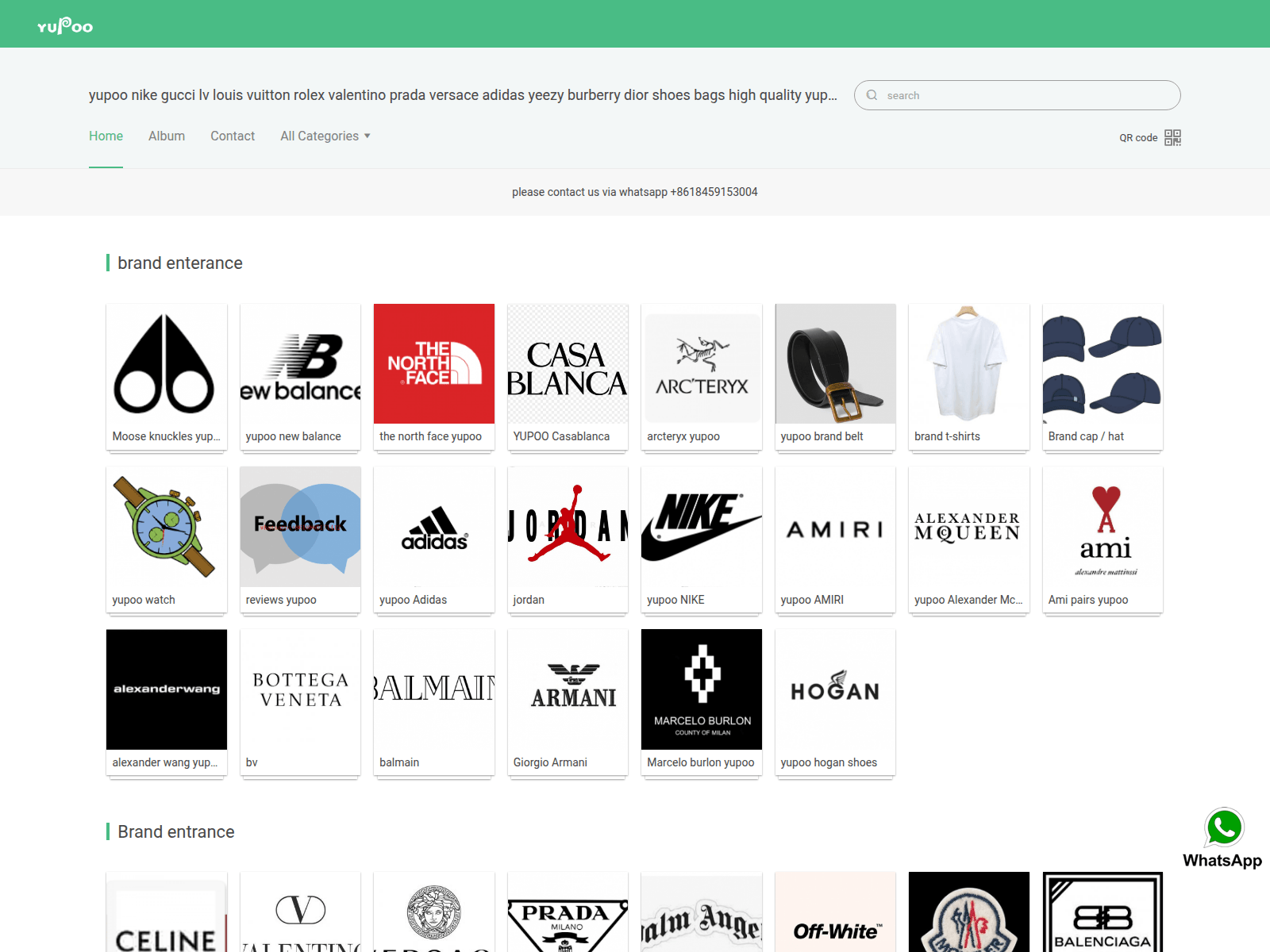Click 'the north face yupoo' link
The image size is (1270, 952).
(430, 436)
